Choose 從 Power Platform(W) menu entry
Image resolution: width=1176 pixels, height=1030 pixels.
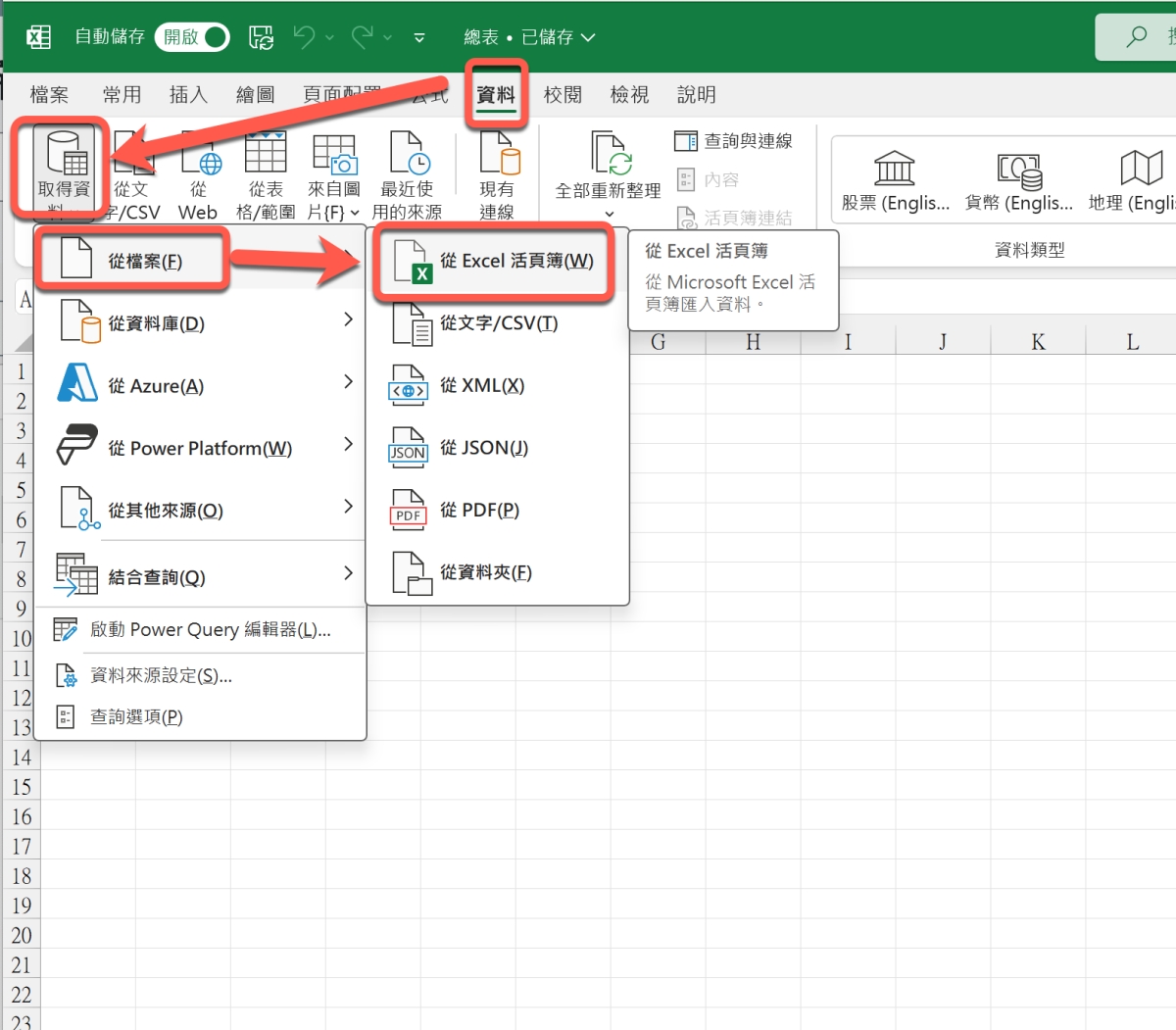(x=200, y=448)
